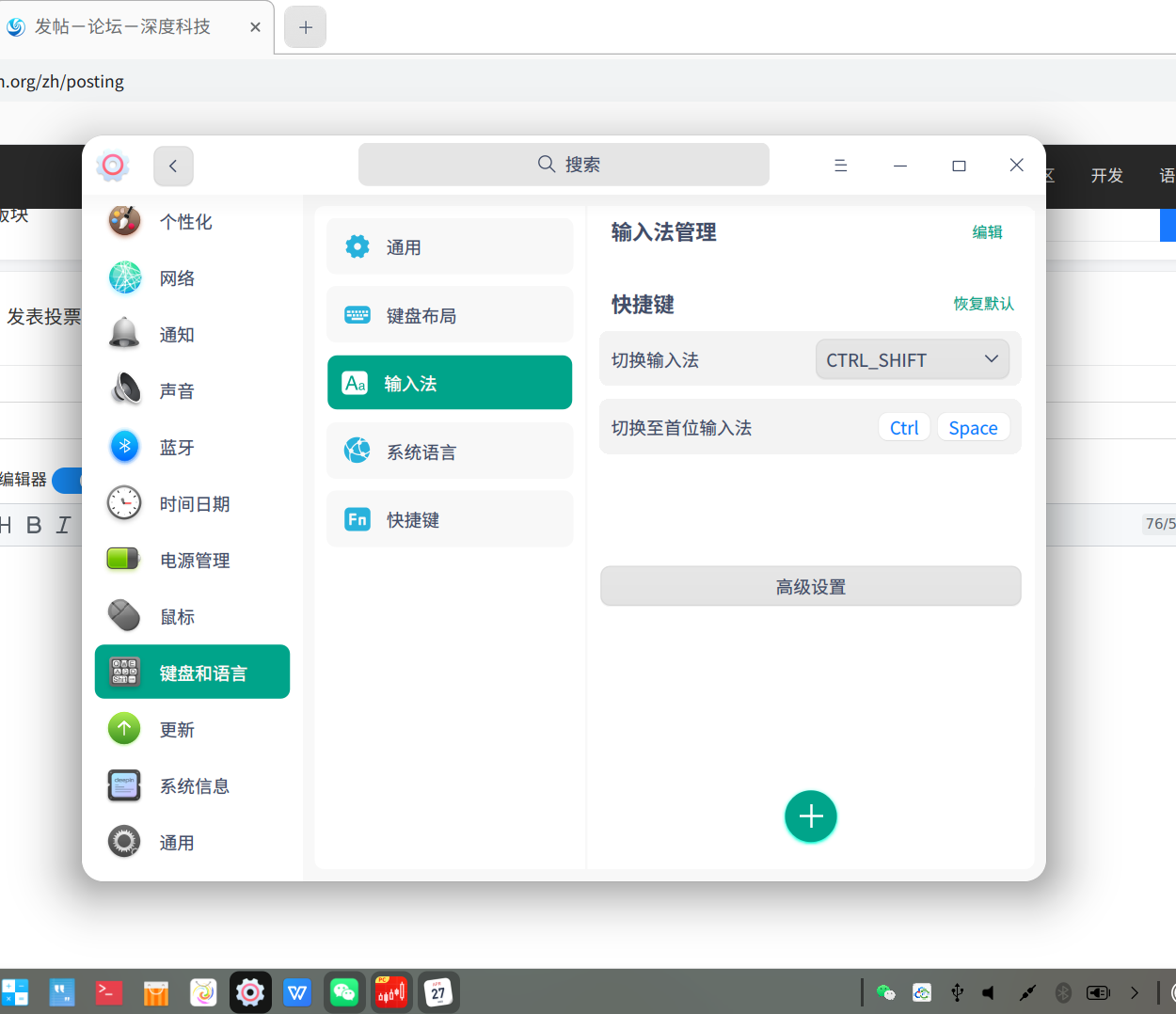
Task: Select the 输入法 sub-page
Action: 450,383
